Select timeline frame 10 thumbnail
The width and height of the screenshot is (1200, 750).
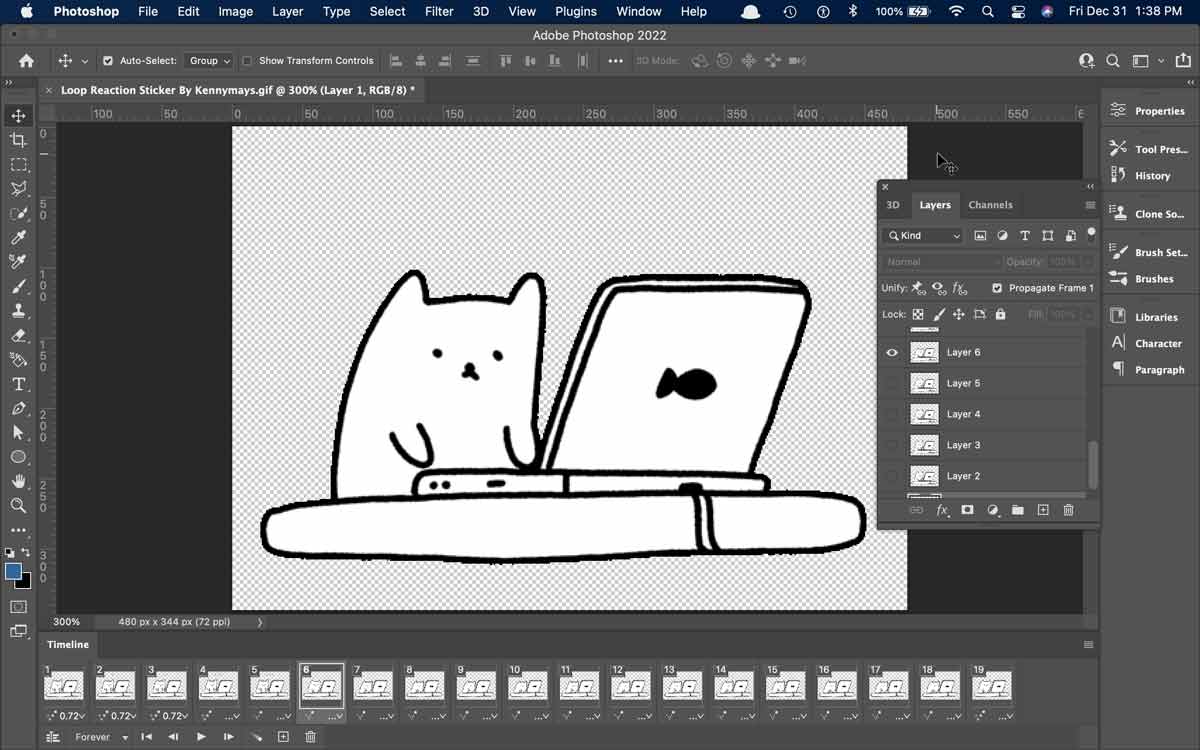coord(528,686)
